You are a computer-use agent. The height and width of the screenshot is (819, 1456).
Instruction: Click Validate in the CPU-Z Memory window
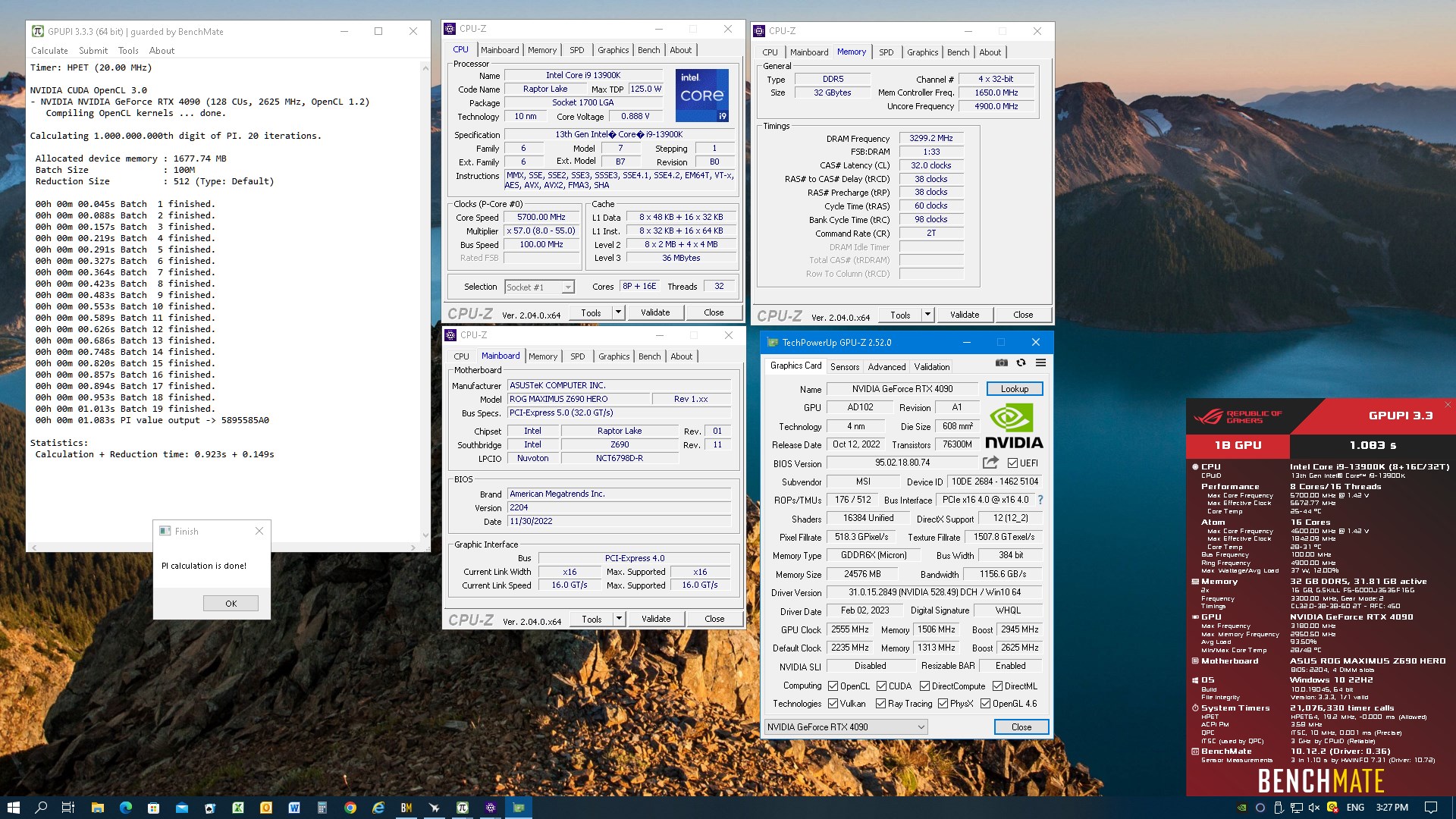click(x=965, y=314)
